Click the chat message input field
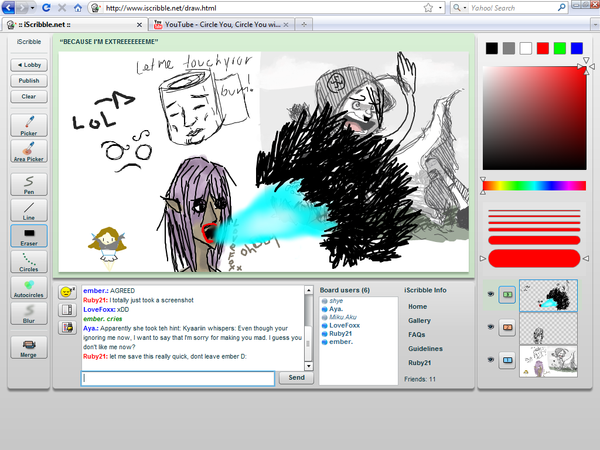Viewport: 600px width, 450px height. (178, 378)
